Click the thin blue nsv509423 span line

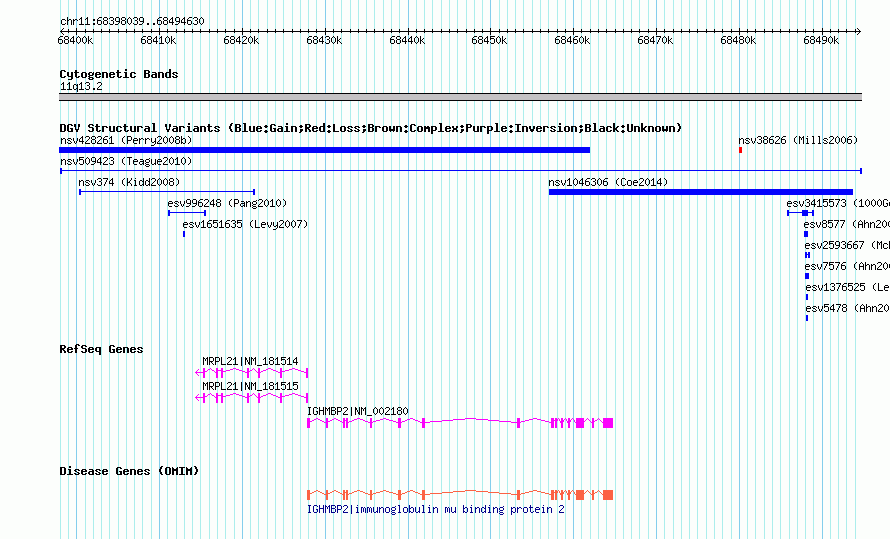point(461,171)
